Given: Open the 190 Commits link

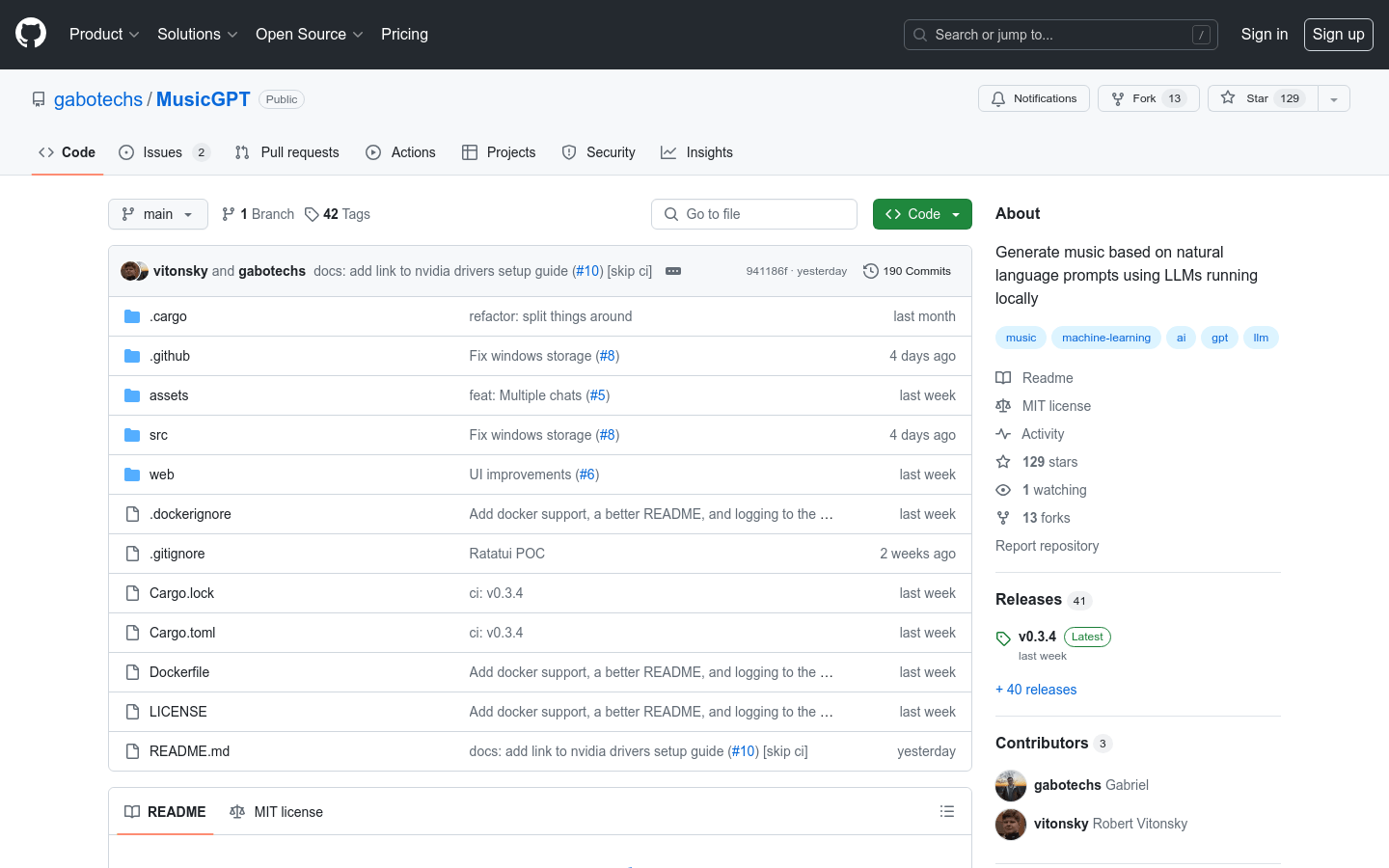Looking at the screenshot, I should tap(907, 271).
